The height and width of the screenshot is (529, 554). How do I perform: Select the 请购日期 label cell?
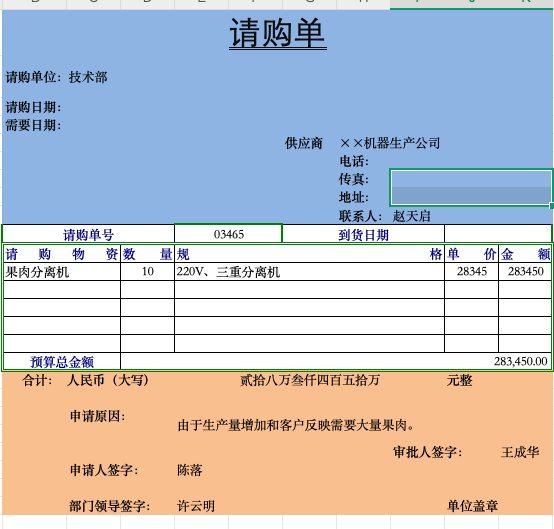tap(34, 107)
